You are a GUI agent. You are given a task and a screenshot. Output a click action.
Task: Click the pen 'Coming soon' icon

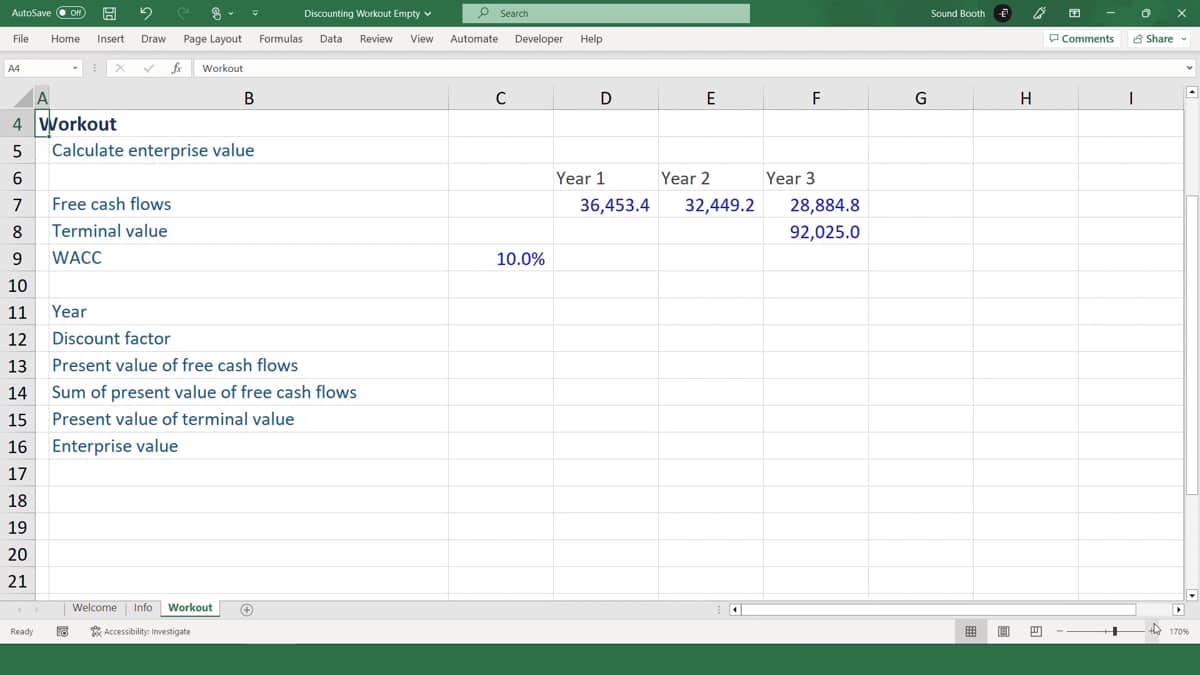[1040, 13]
